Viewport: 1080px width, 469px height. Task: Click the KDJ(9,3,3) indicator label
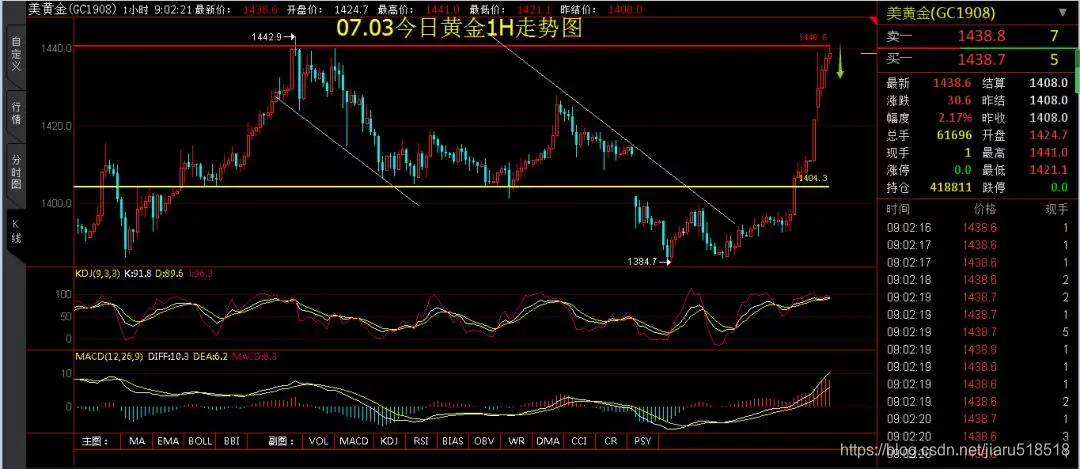(x=96, y=273)
